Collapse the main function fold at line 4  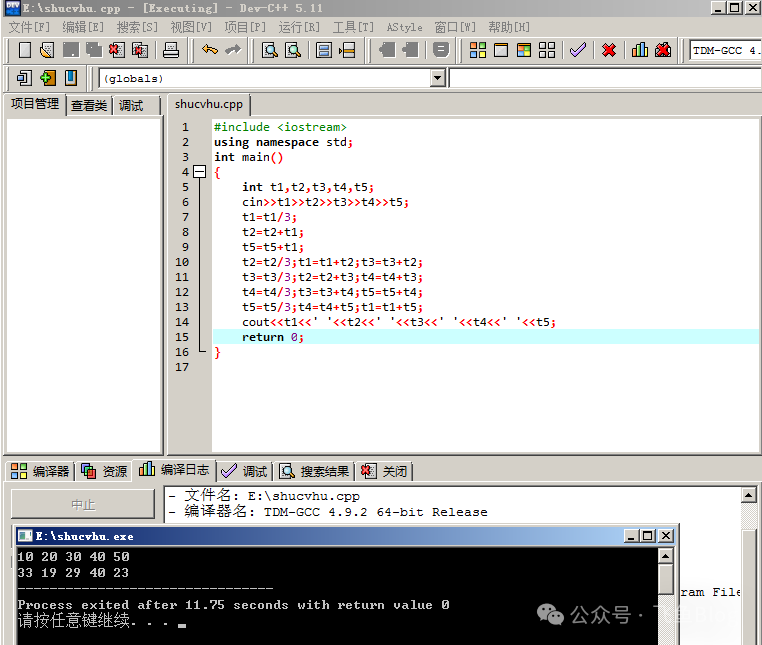199,172
